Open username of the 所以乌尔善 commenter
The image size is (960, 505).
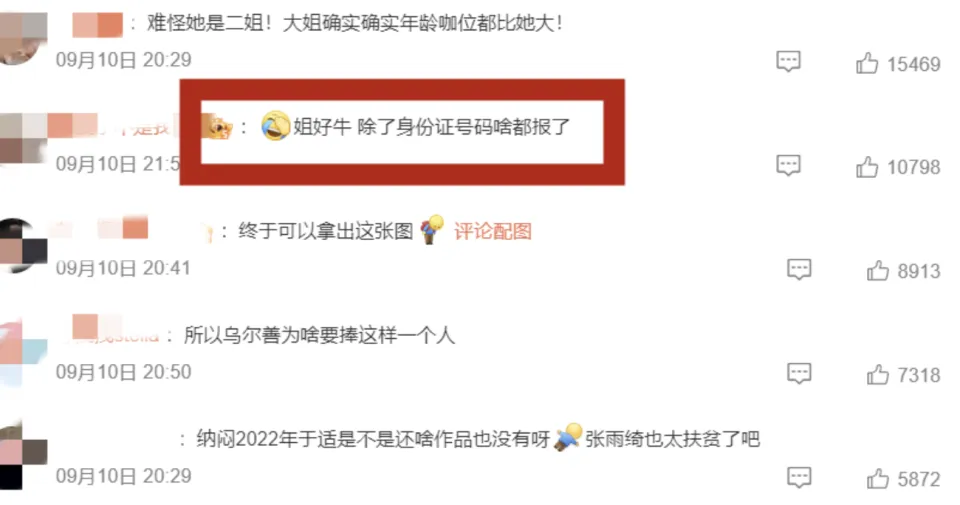[115, 329]
